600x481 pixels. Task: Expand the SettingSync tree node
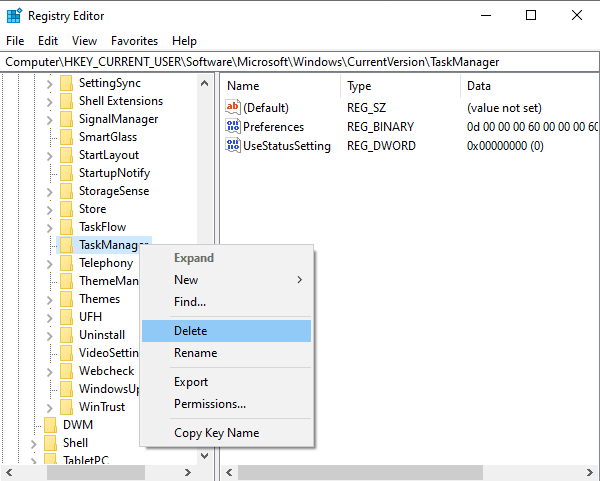coord(49,84)
